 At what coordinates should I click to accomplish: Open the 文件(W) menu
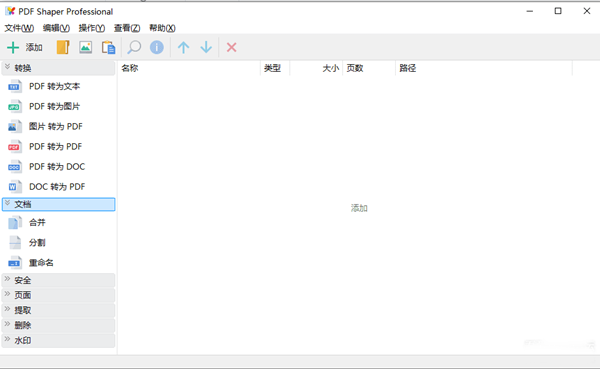[x=19, y=28]
